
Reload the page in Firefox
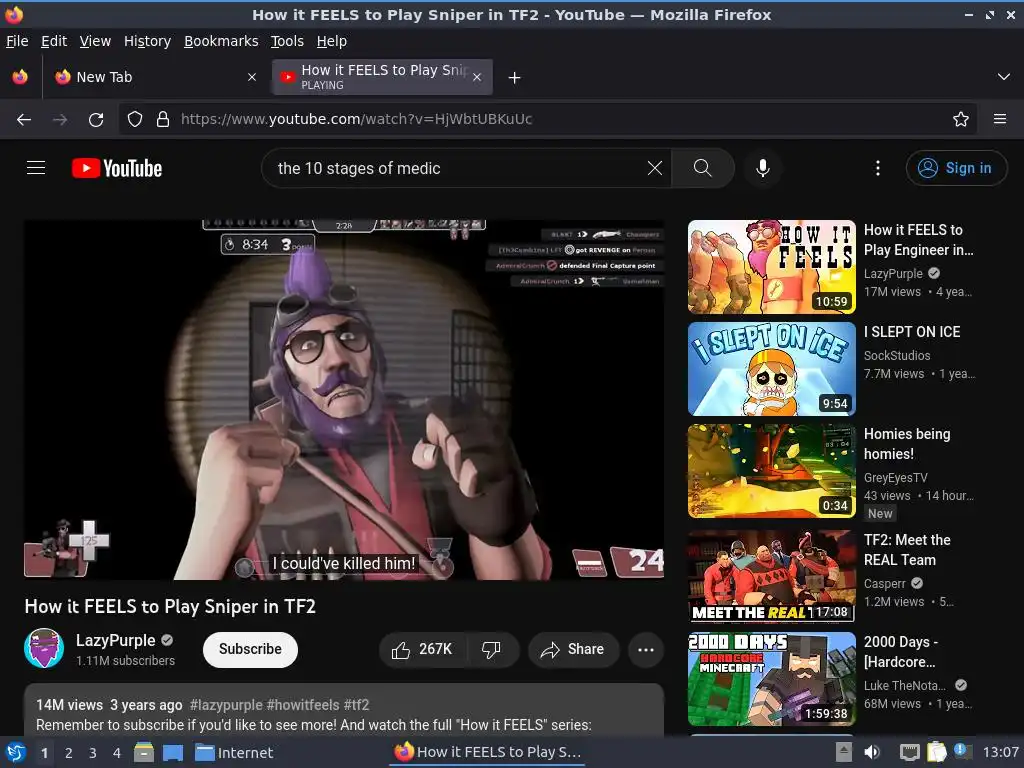tap(96, 120)
